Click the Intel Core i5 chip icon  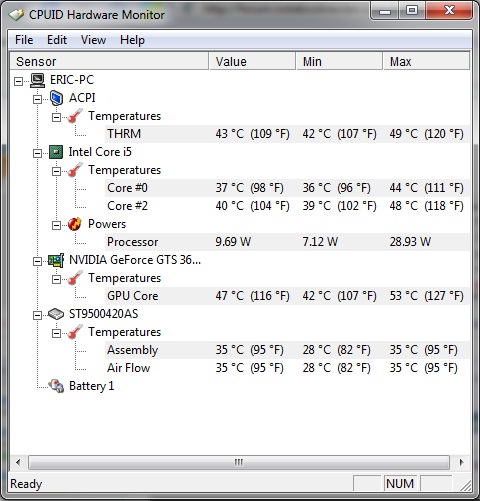[x=56, y=152]
